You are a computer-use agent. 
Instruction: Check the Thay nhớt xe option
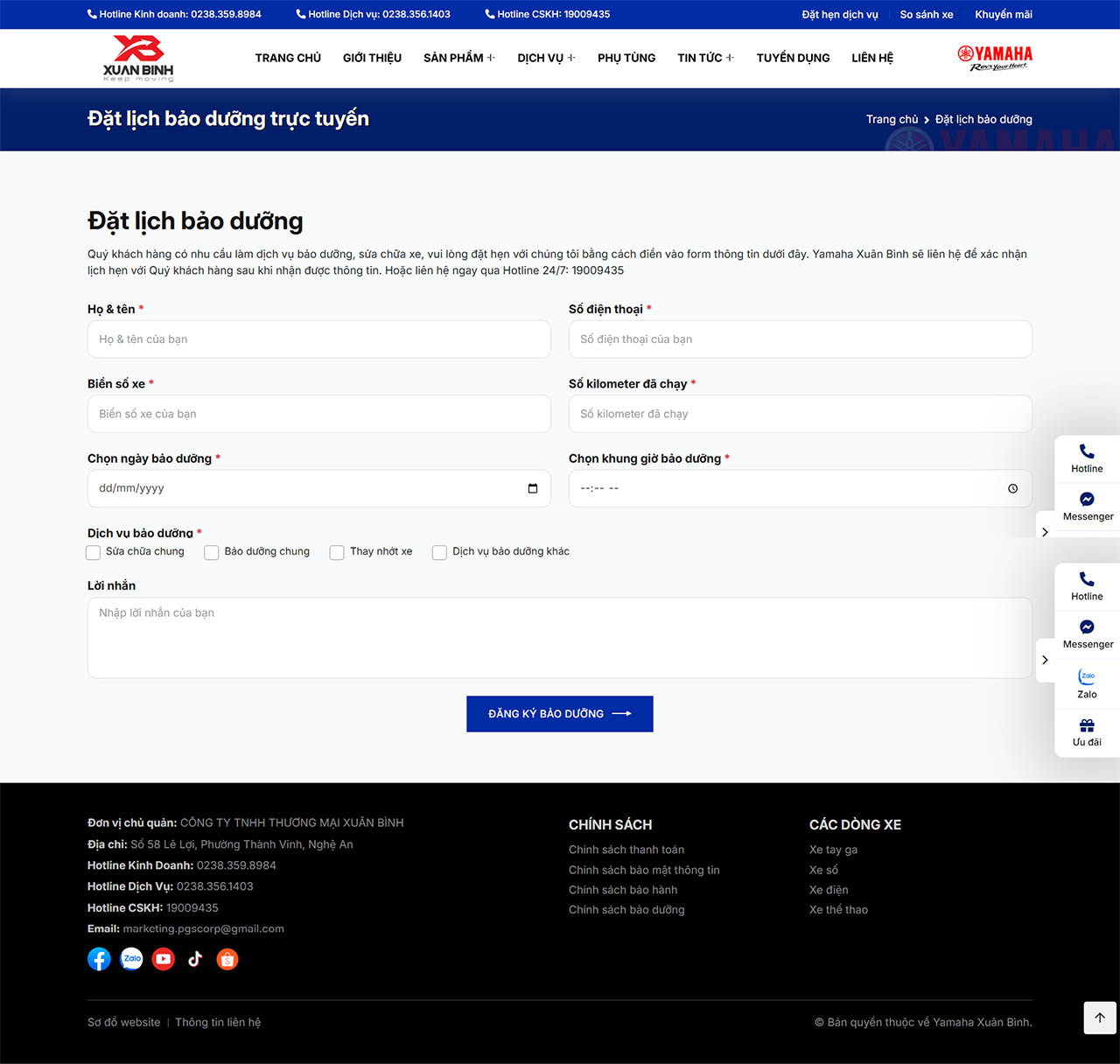pos(337,552)
